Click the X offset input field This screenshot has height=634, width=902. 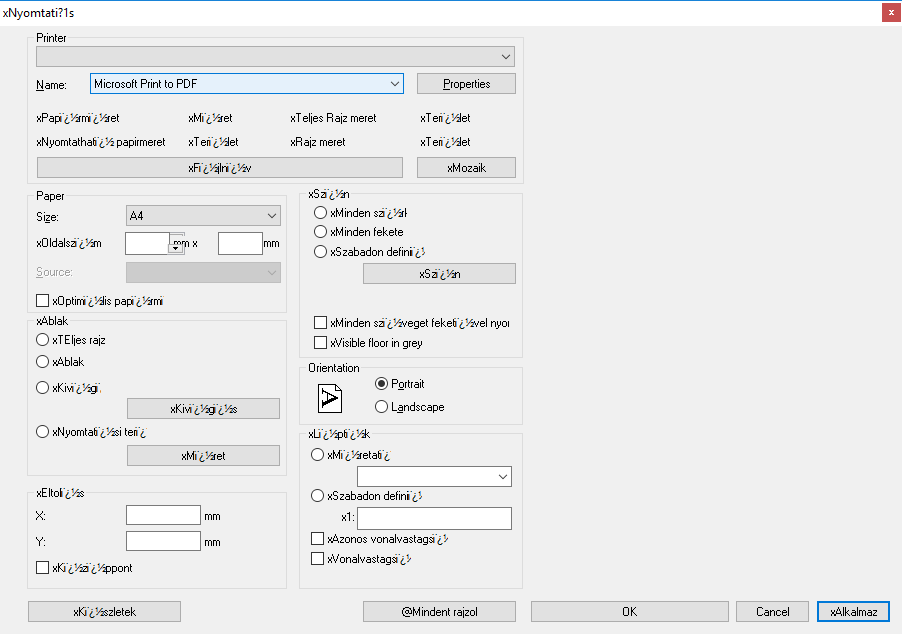coord(164,516)
